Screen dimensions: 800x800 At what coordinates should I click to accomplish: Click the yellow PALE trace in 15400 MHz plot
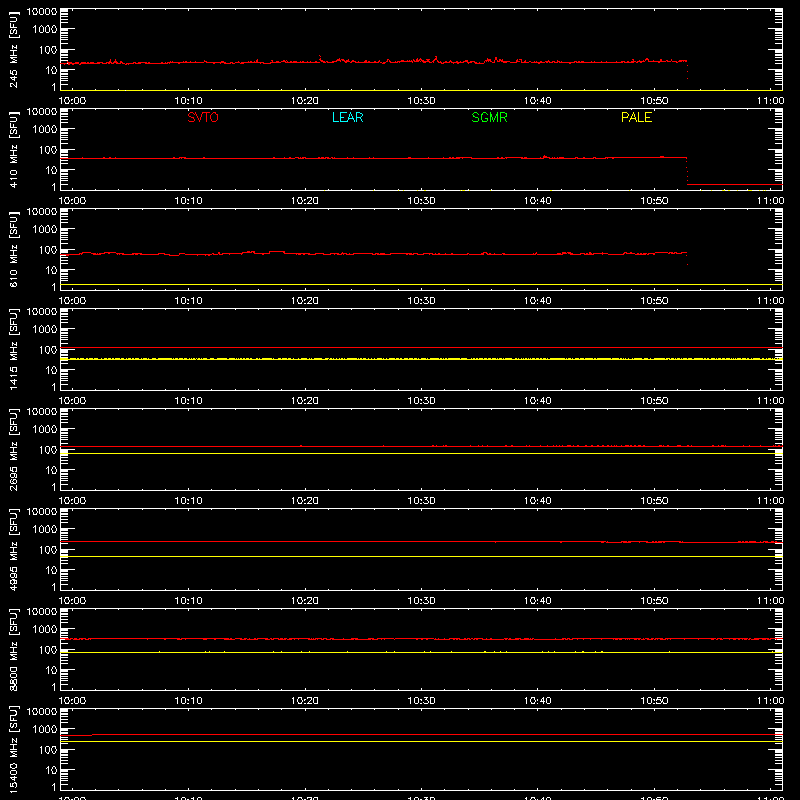tap(421, 741)
